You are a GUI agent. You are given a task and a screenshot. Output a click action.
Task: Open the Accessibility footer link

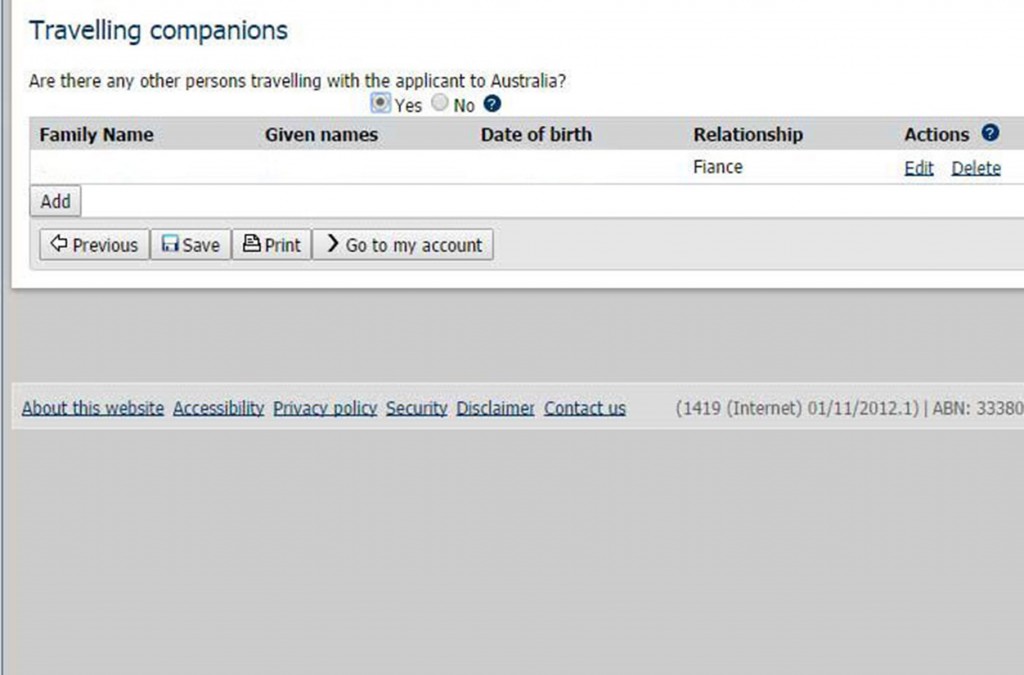pos(218,408)
